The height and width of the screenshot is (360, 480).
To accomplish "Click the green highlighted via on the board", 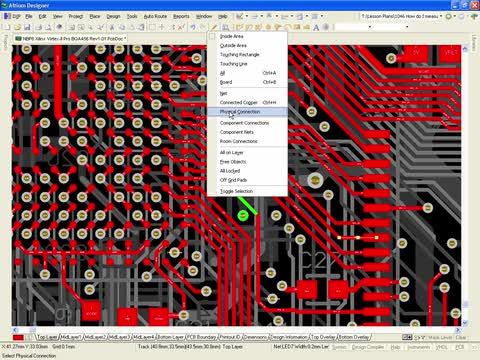I will (x=243, y=215).
